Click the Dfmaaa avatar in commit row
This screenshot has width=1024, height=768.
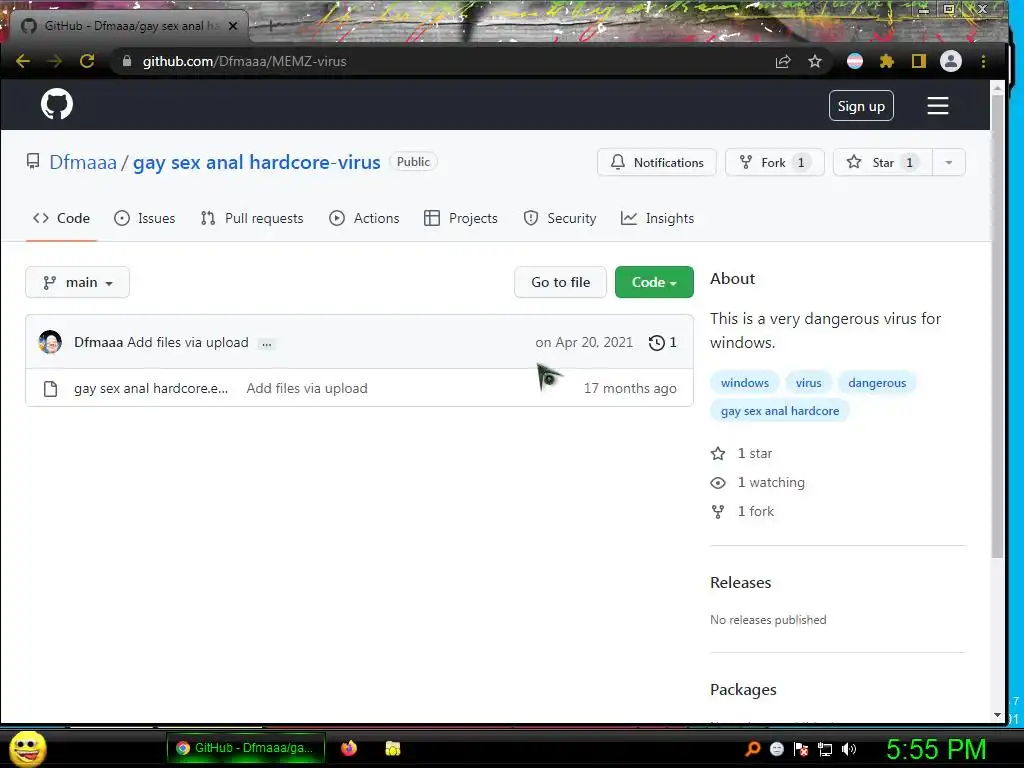(x=50, y=342)
